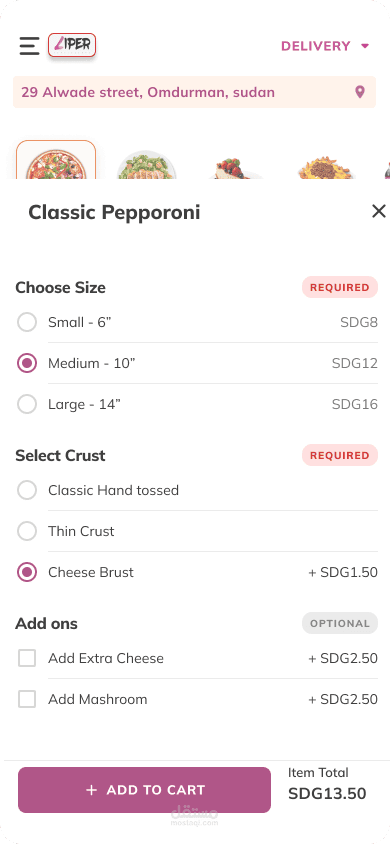Select the pizza category thumbnail
This screenshot has height=844, width=390.
[x=56, y=160]
